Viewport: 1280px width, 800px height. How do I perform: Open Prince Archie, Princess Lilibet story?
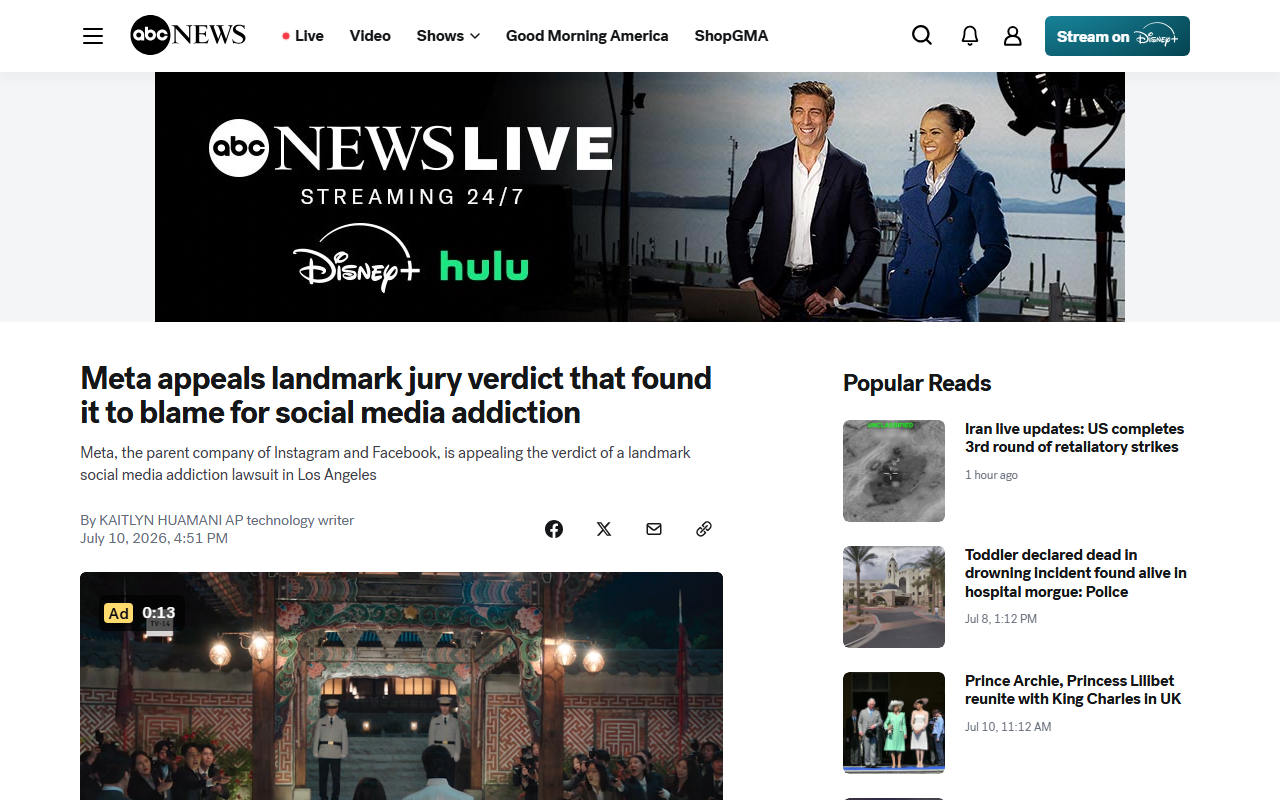tap(1073, 690)
